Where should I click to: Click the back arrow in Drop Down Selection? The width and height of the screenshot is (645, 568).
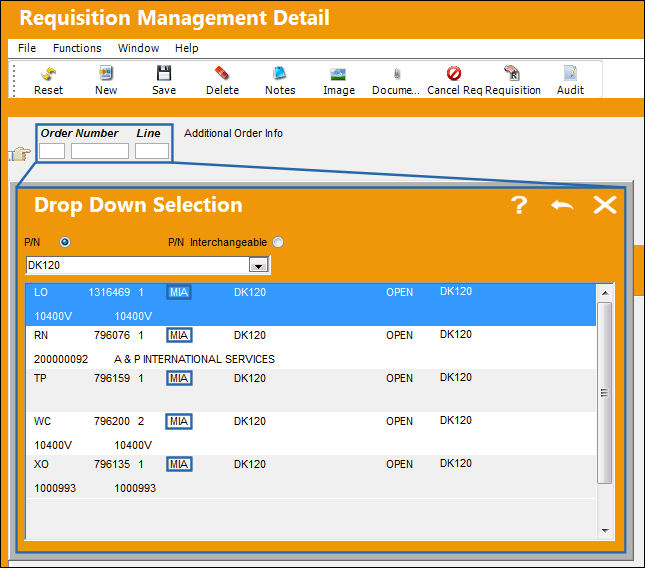click(x=562, y=205)
